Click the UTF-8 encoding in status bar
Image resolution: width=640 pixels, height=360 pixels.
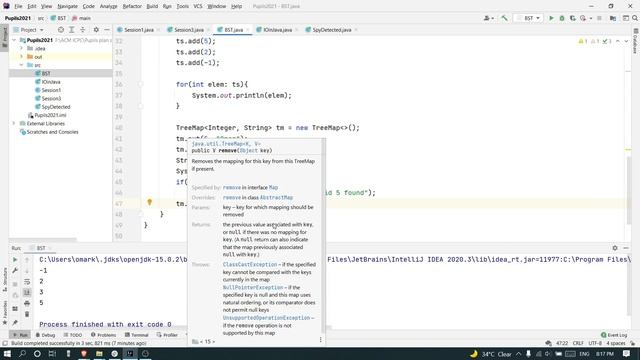tap(595, 343)
